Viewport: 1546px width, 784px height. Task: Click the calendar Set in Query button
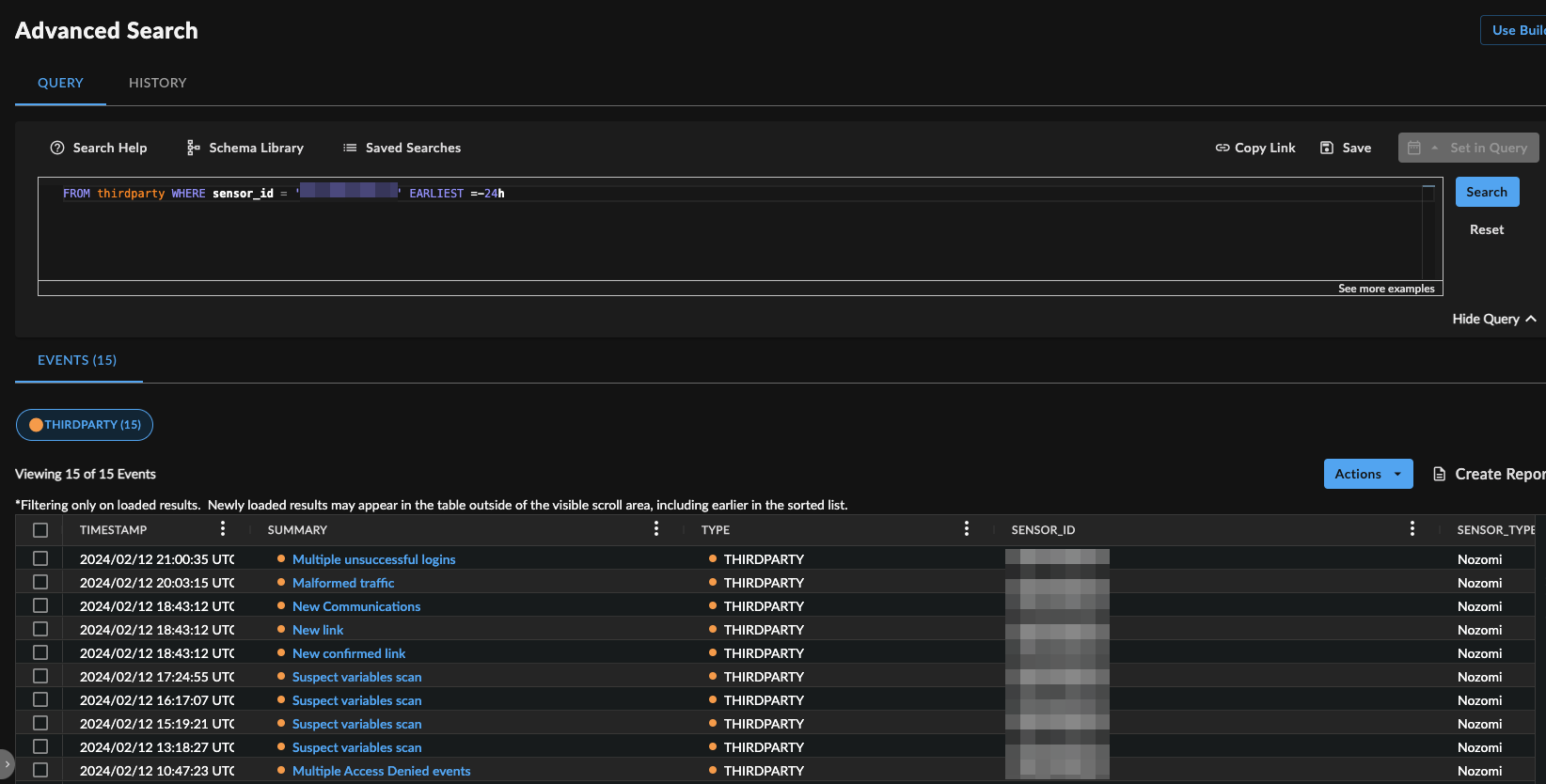pos(1469,148)
